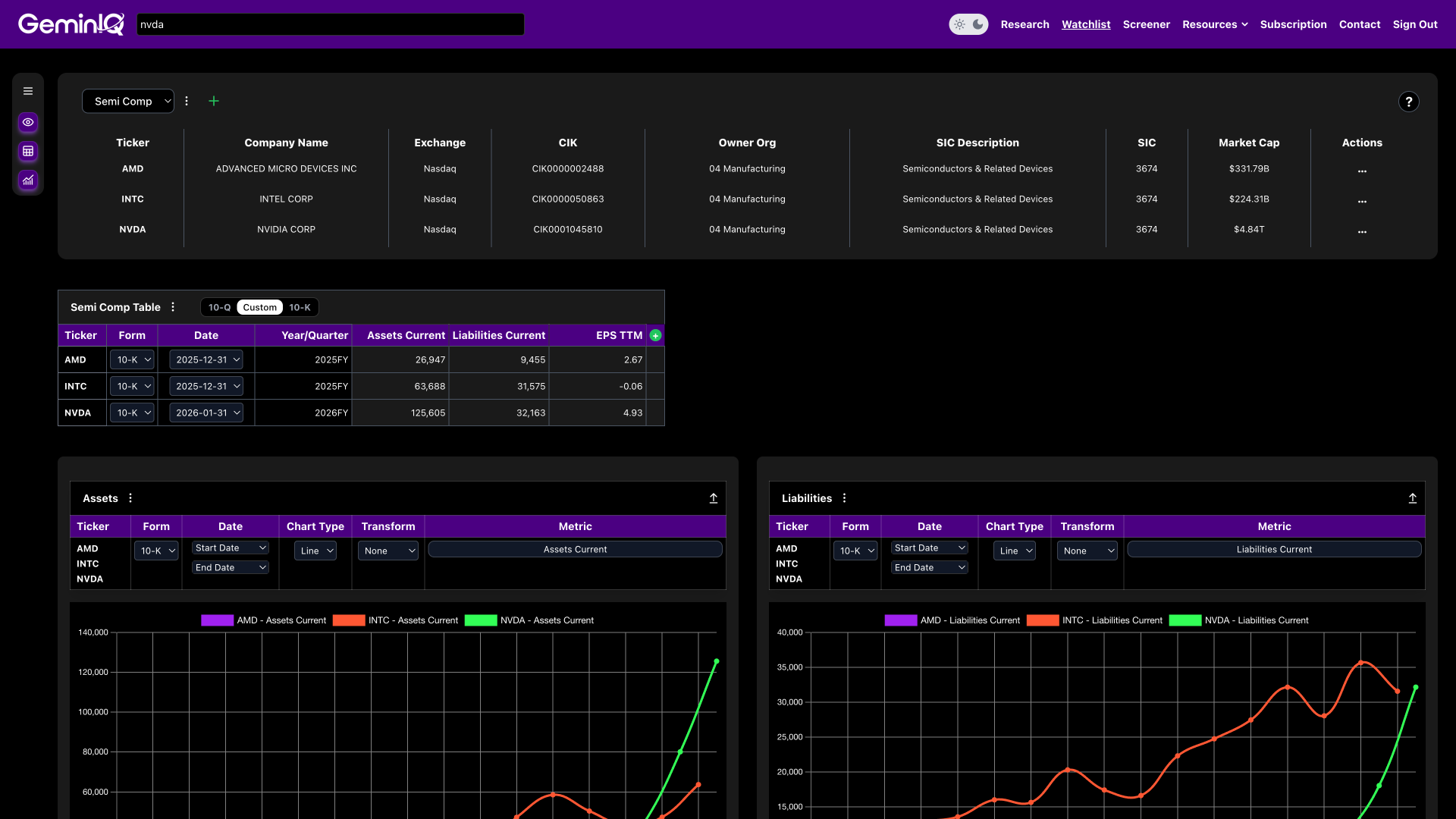Open Liabilities panel Transform dropdown

1087,551
